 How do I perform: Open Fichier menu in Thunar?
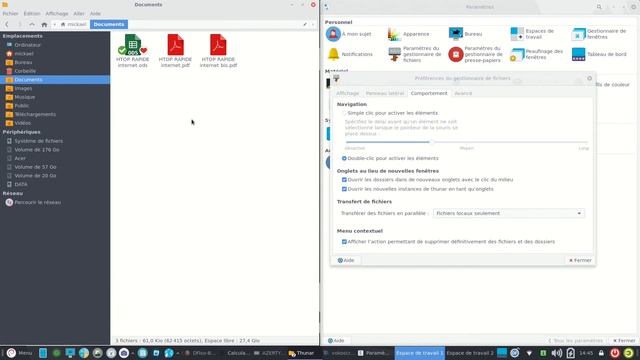click(x=10, y=13)
